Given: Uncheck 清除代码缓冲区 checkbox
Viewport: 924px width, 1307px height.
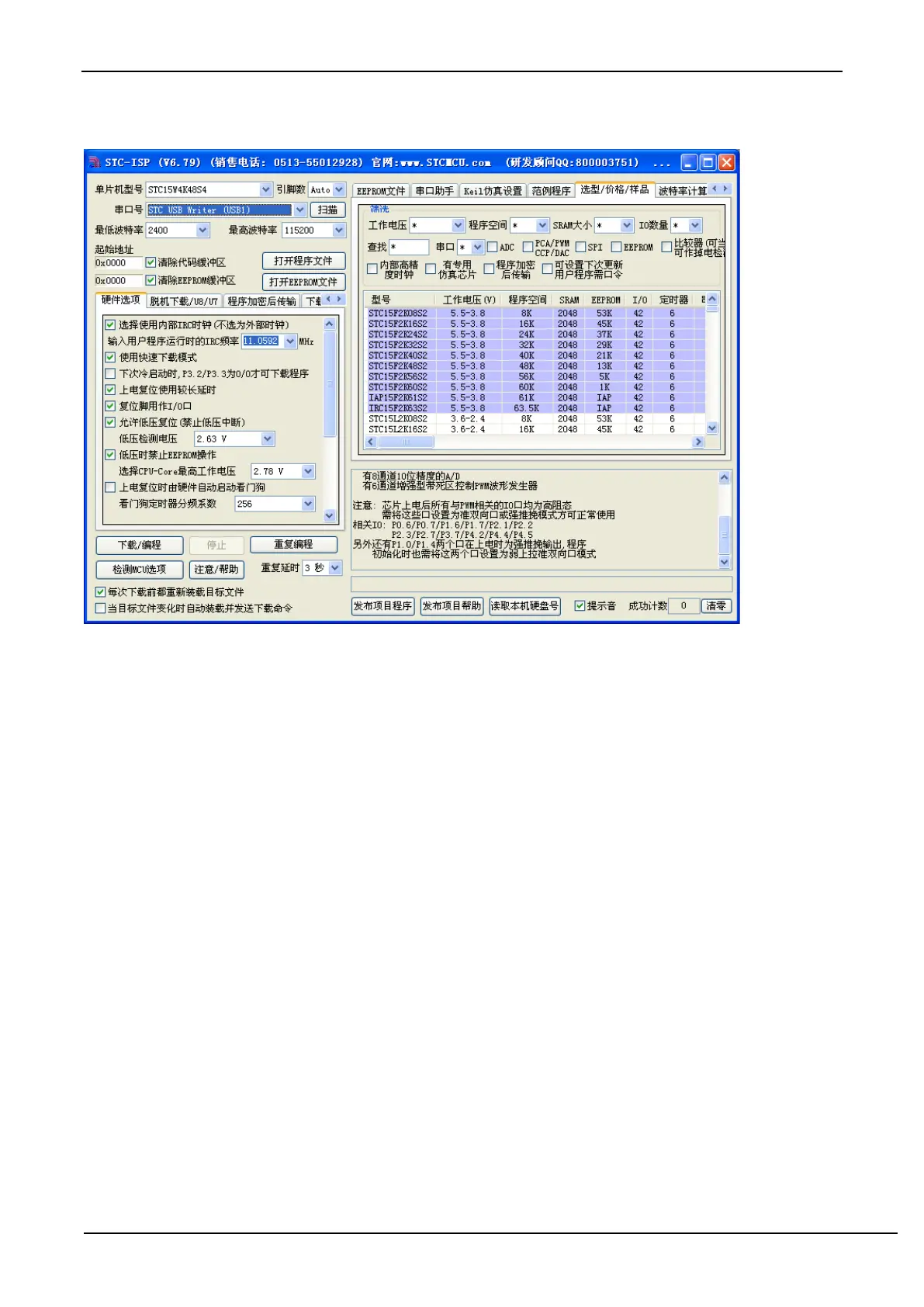Looking at the screenshot, I should [x=151, y=262].
